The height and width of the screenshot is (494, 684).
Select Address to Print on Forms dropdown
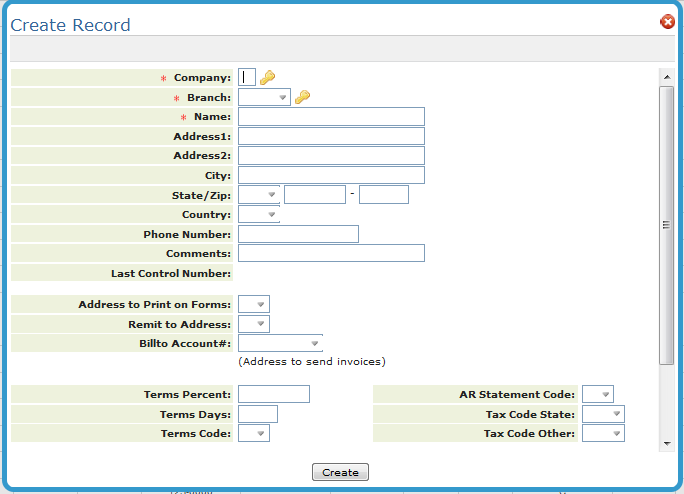click(x=254, y=304)
